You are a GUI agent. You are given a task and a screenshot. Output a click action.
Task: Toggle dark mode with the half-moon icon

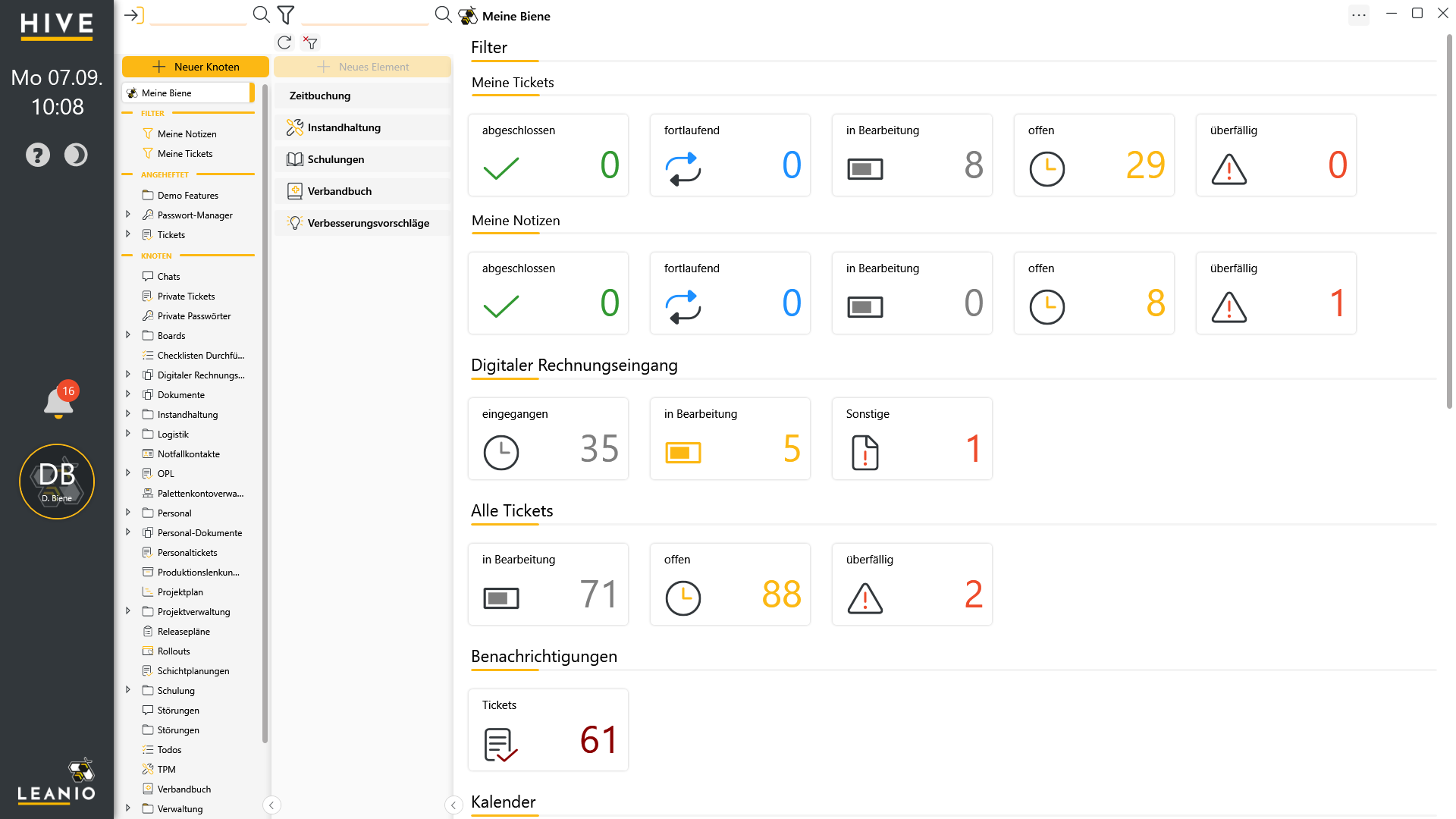tap(76, 155)
